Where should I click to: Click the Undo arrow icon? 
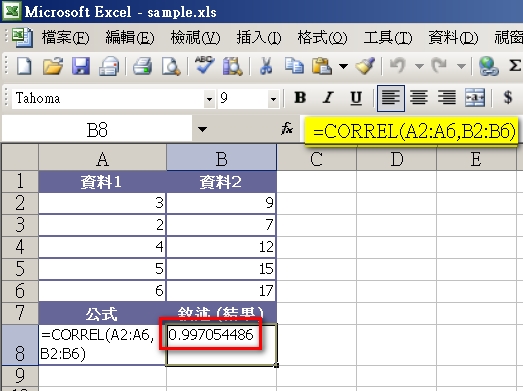(398, 66)
